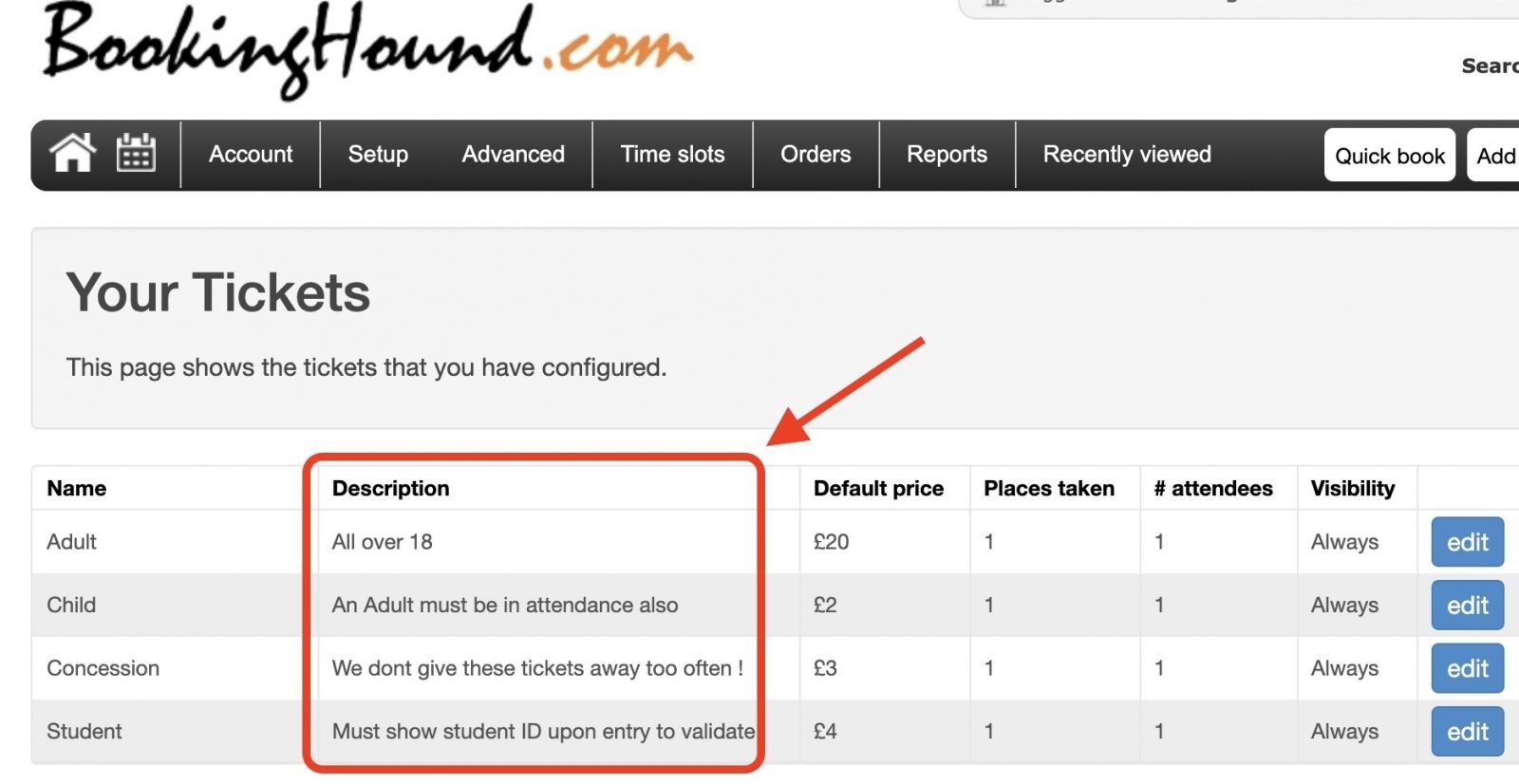Screen dimensions: 1519x784
Task: Open the Account menu
Action: coord(251,155)
